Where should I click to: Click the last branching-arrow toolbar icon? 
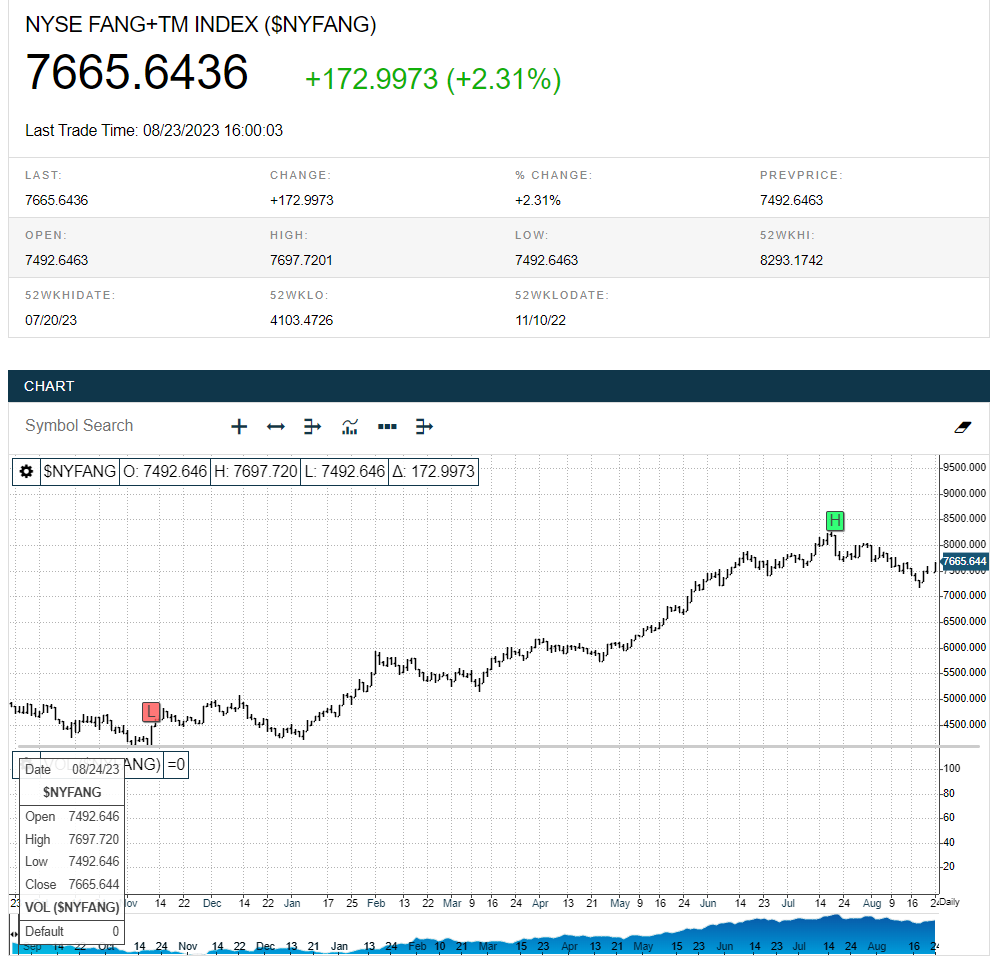coord(424,427)
